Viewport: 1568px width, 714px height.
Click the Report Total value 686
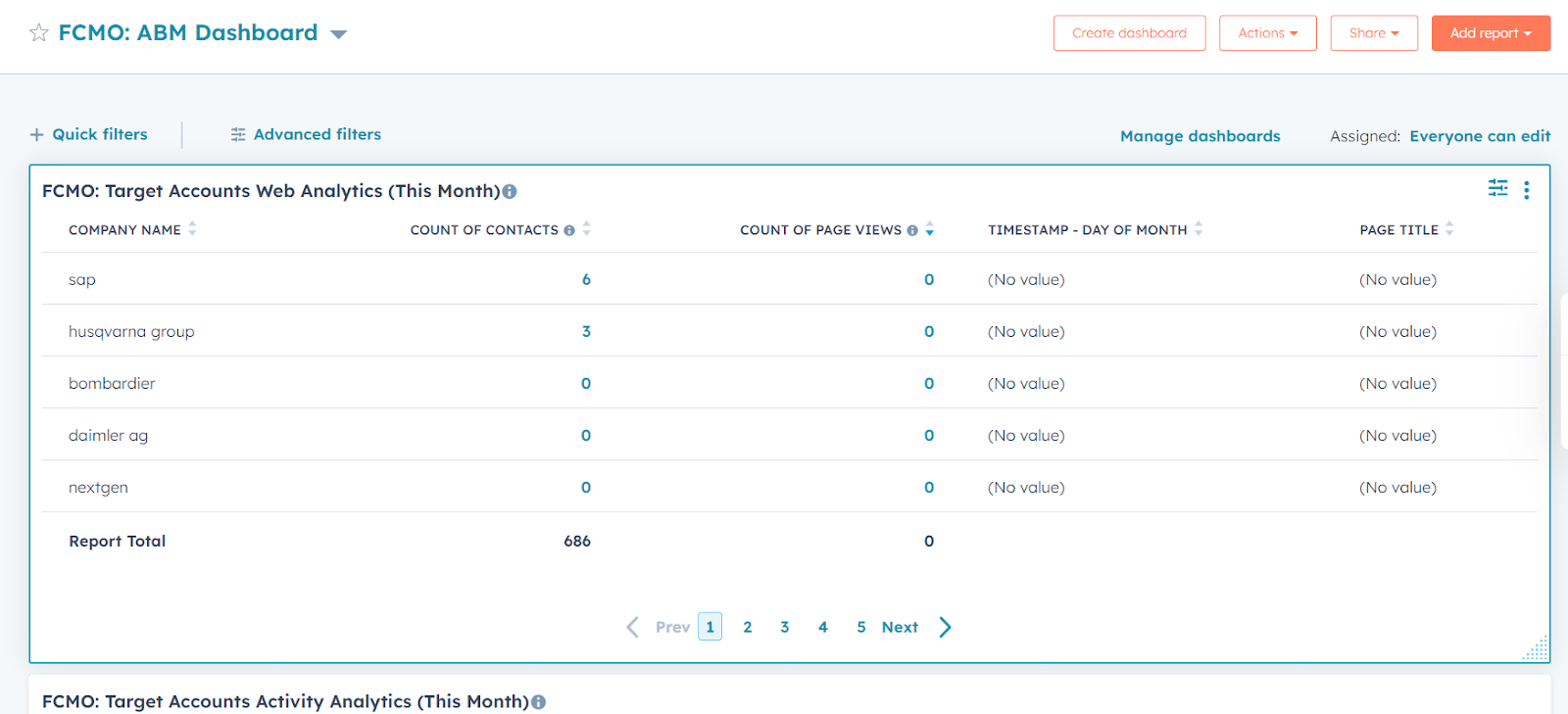[x=577, y=541]
